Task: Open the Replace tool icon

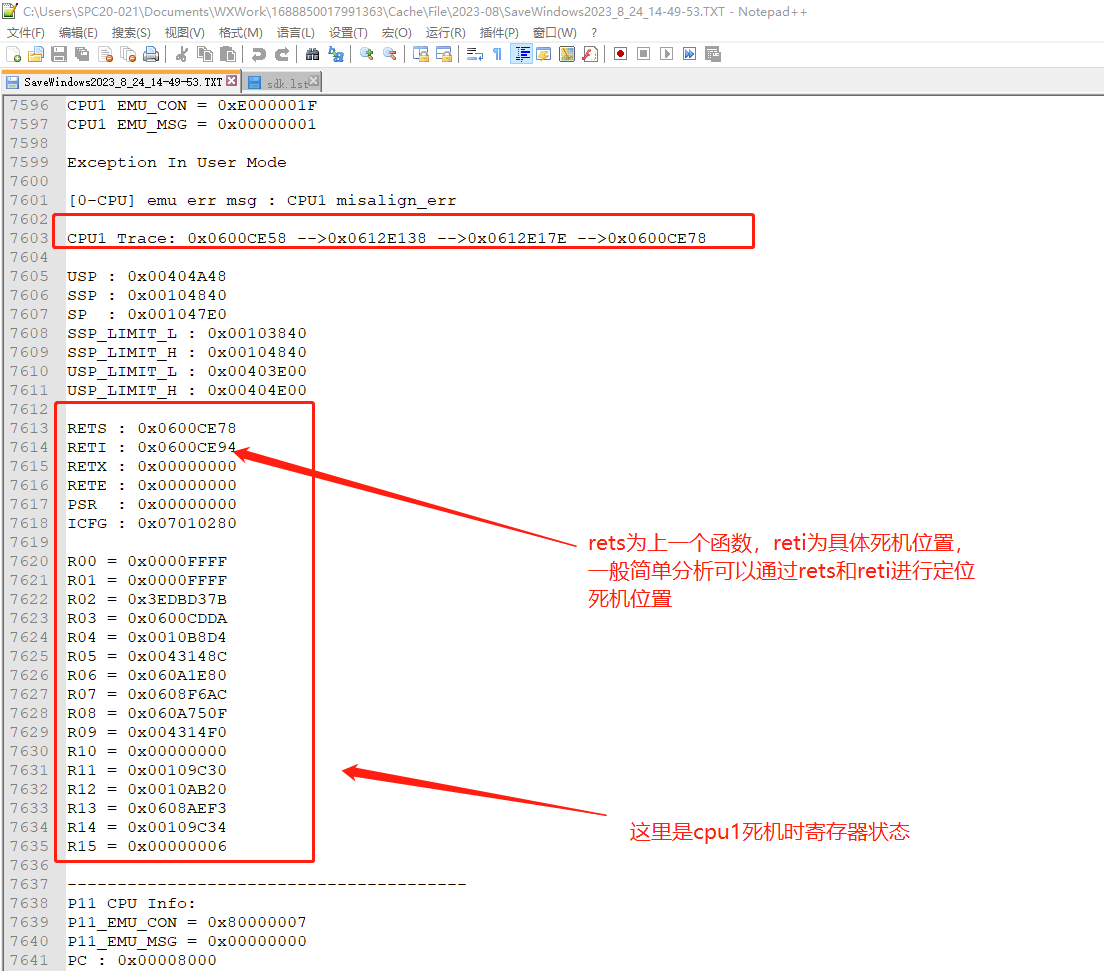Action: (336, 54)
